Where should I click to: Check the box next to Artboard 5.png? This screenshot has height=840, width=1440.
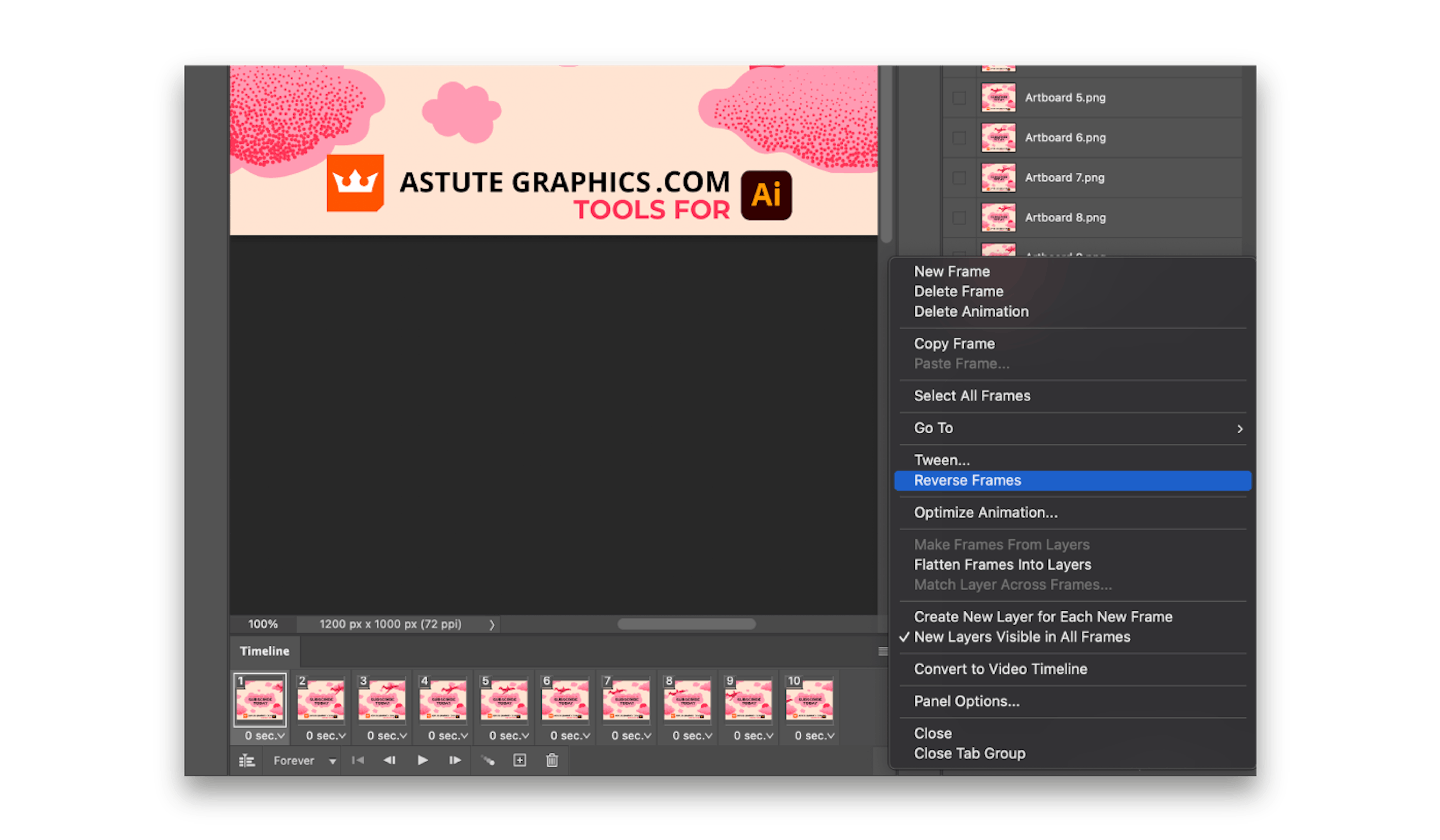[x=959, y=98]
